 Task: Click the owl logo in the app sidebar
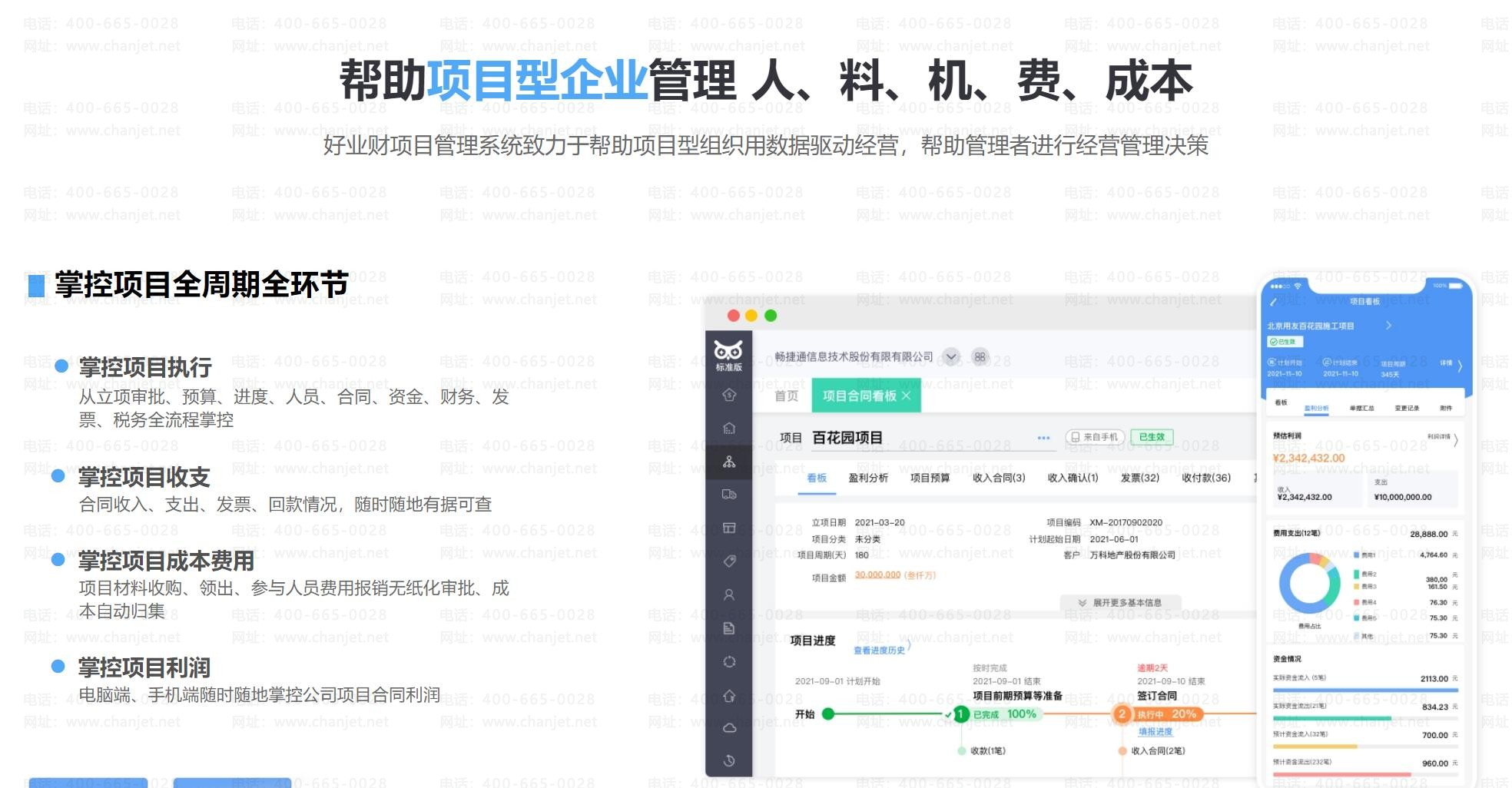(728, 351)
